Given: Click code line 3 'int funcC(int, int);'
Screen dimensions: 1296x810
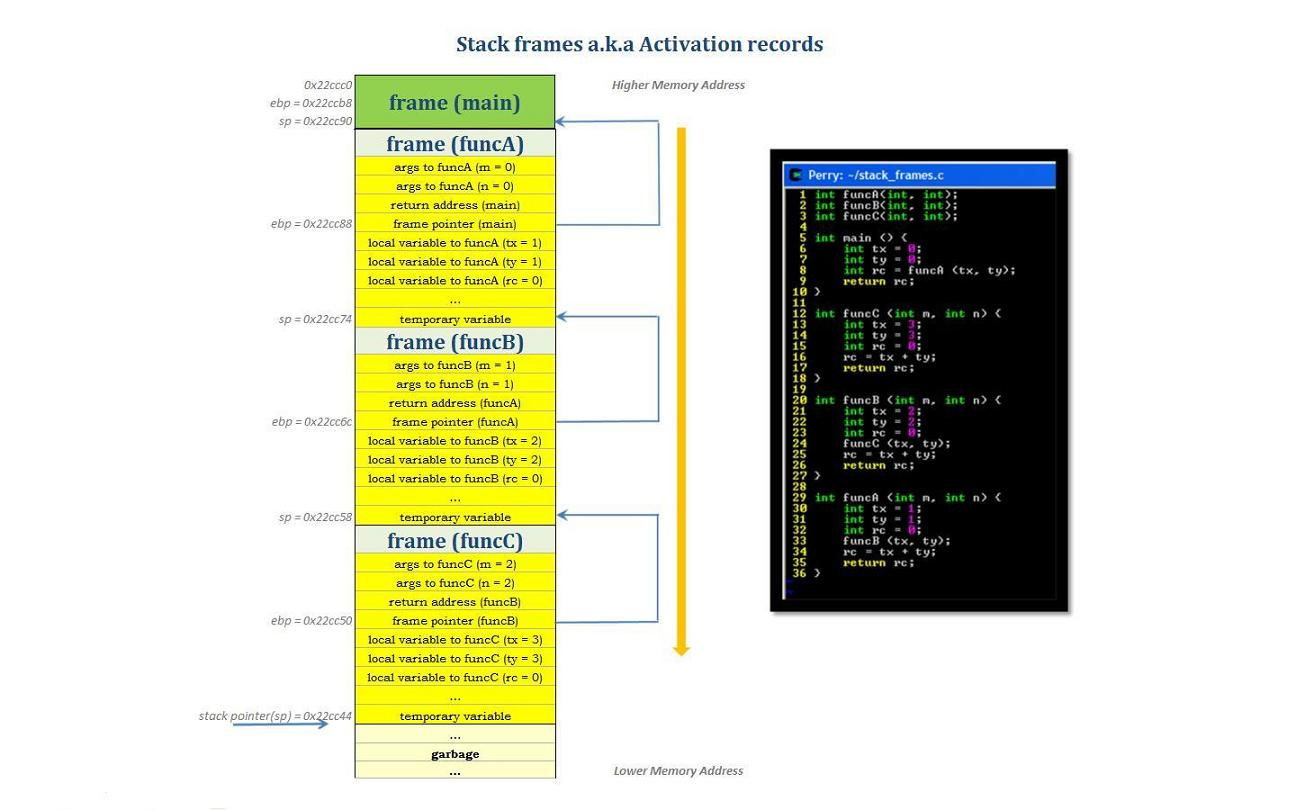Looking at the screenshot, I should click(x=885, y=216).
